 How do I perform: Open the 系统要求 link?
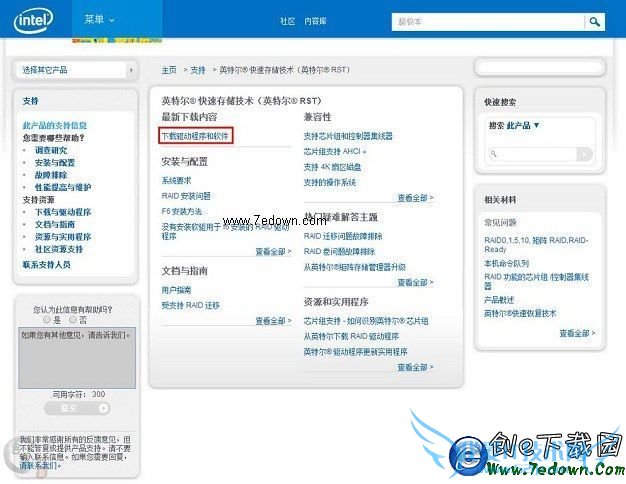[176, 181]
